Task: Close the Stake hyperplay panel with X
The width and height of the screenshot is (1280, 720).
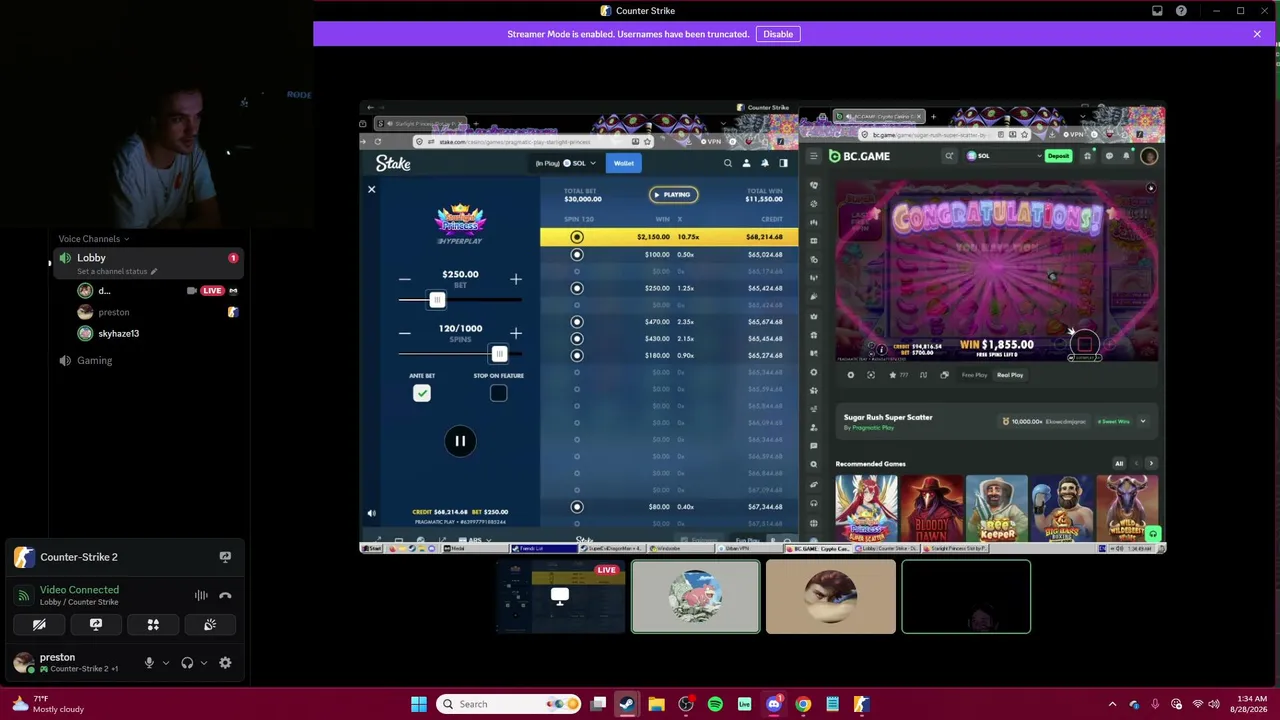Action: [x=371, y=189]
